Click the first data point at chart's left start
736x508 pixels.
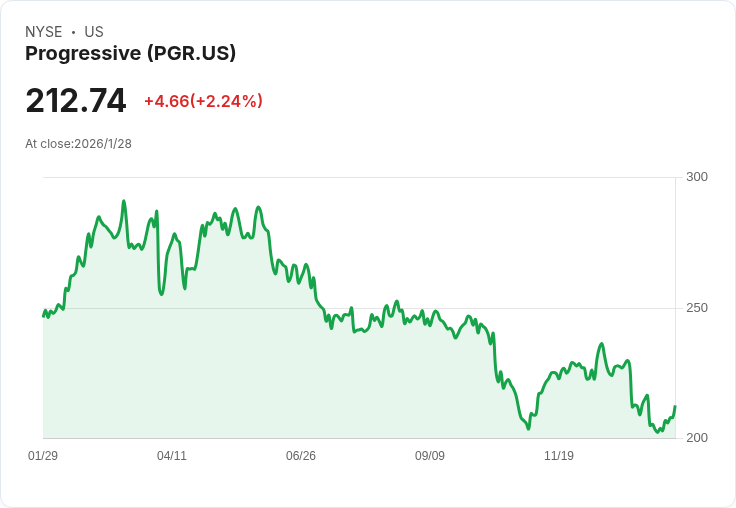tap(44, 316)
